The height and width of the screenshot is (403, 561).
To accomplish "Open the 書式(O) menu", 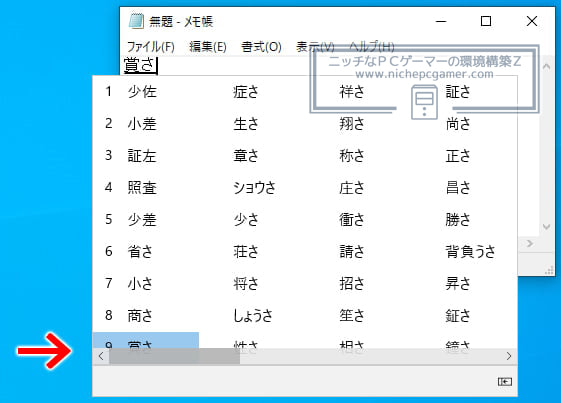I will click(261, 47).
